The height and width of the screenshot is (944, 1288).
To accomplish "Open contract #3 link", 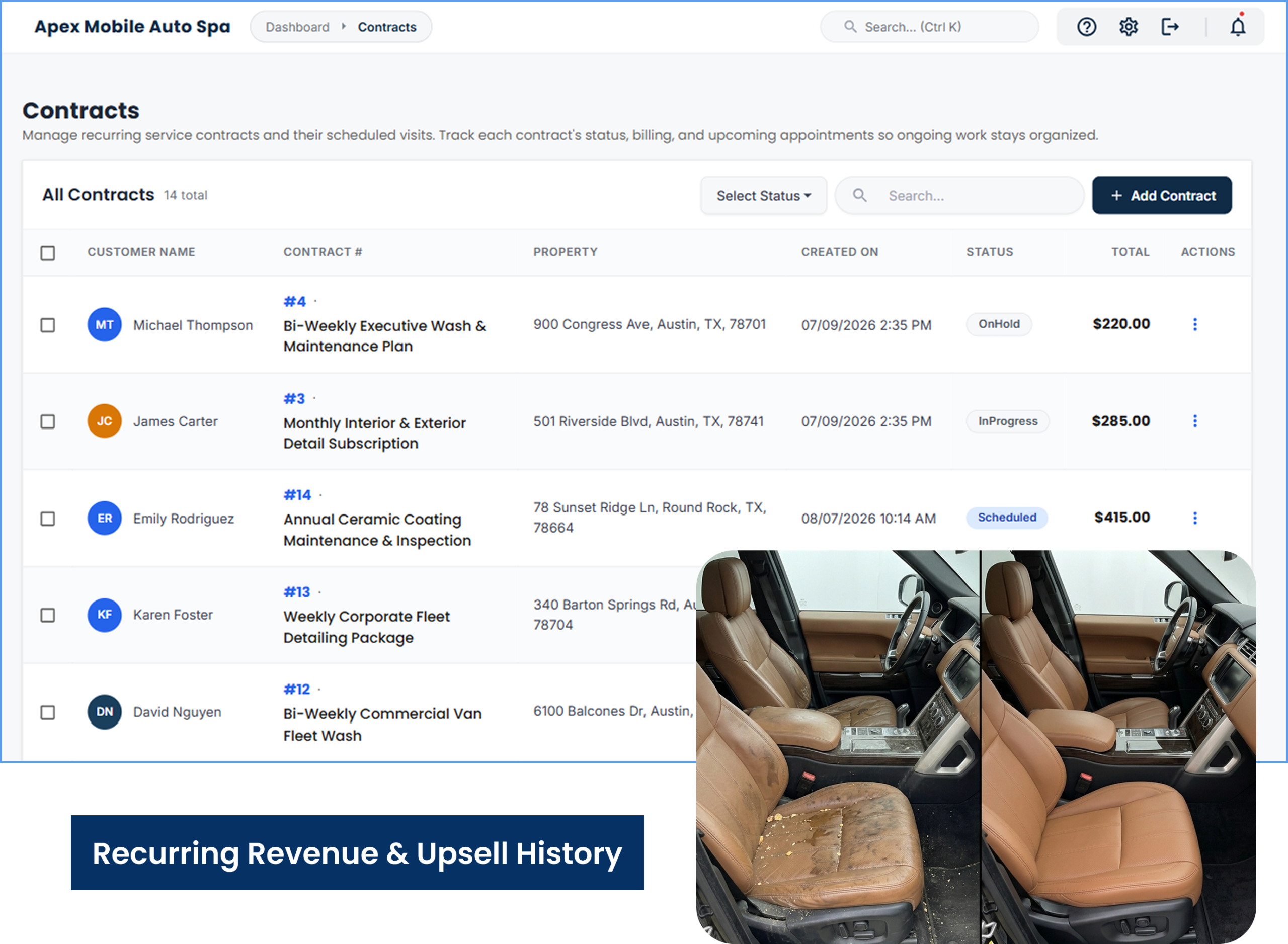I will [x=294, y=398].
